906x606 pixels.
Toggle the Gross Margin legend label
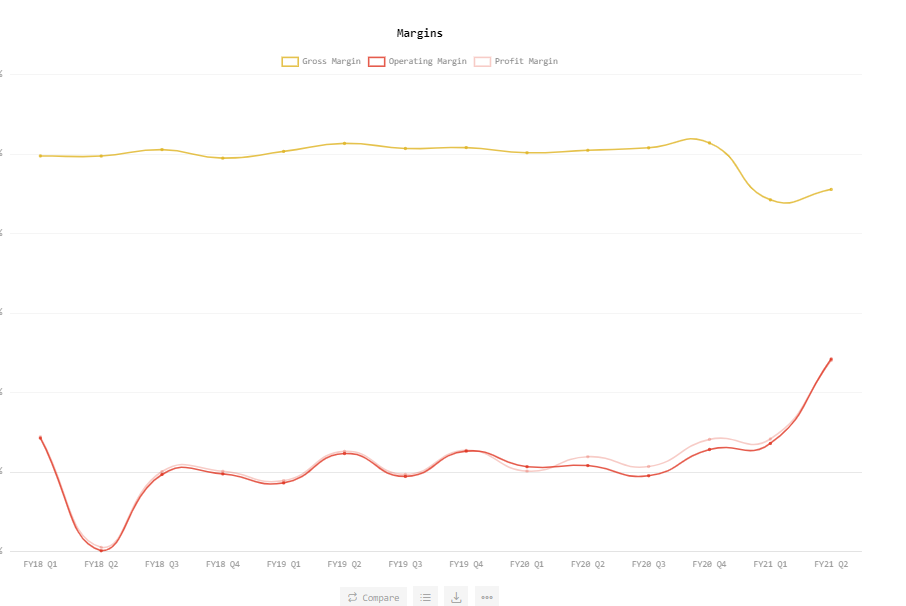[x=331, y=62]
